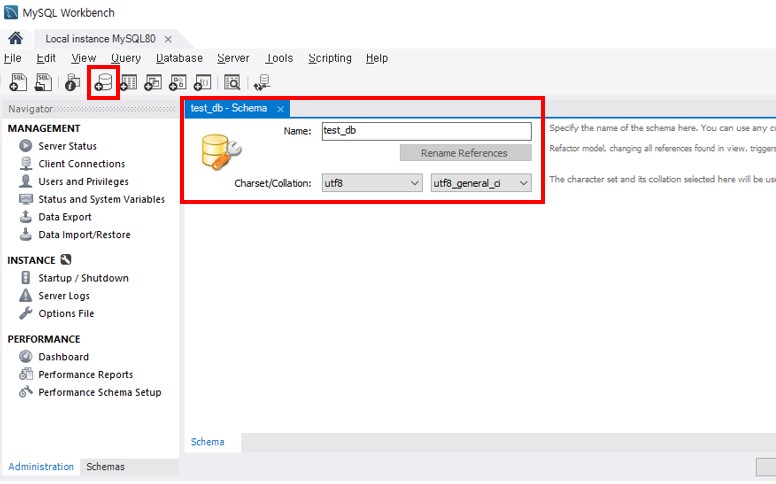Open the Edit menu

46,58
